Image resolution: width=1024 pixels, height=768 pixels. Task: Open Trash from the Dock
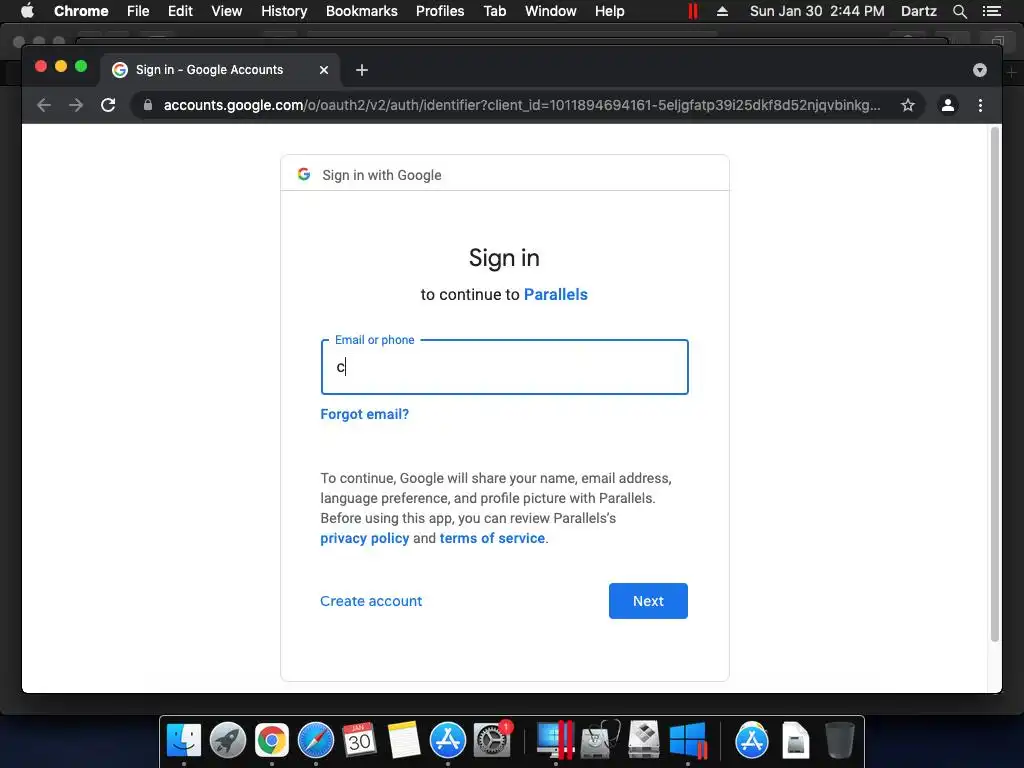pos(839,741)
